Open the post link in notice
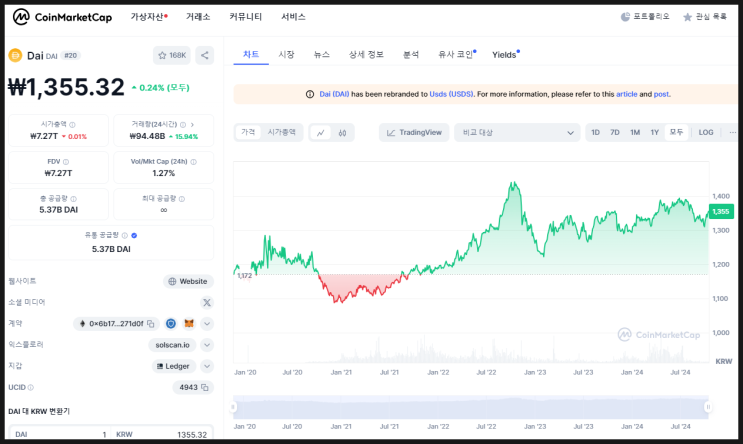The height and width of the screenshot is (444, 743). (x=661, y=94)
